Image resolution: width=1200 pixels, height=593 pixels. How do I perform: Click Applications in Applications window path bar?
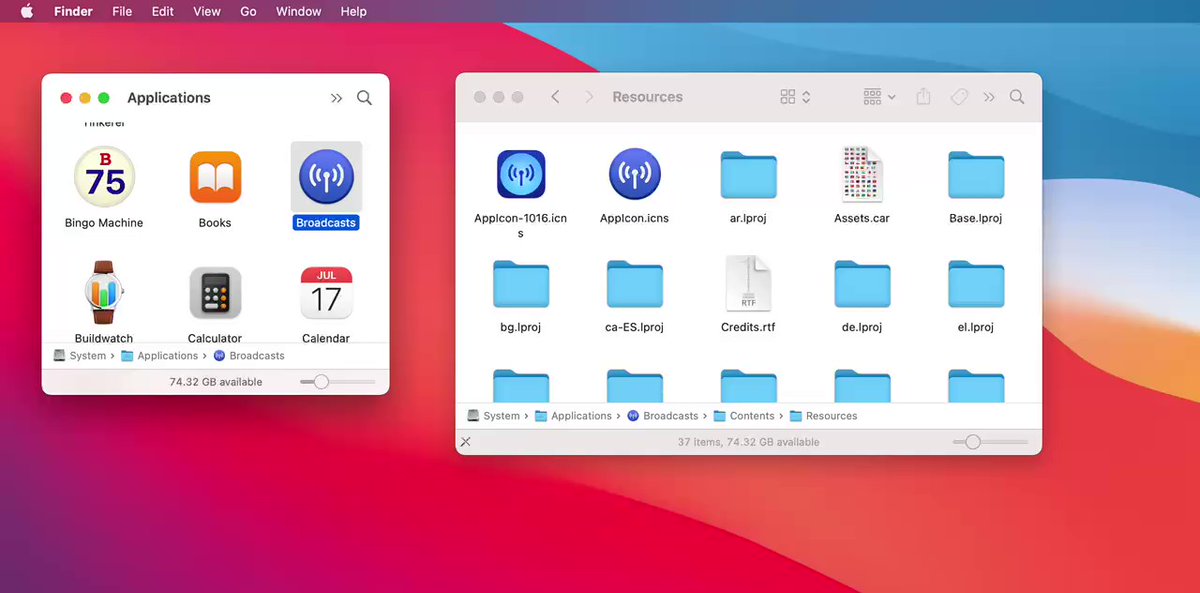159,356
